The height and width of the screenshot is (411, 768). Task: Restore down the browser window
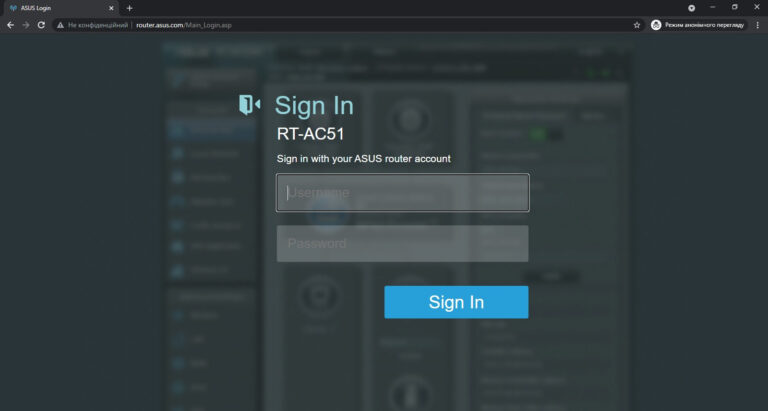pos(734,8)
